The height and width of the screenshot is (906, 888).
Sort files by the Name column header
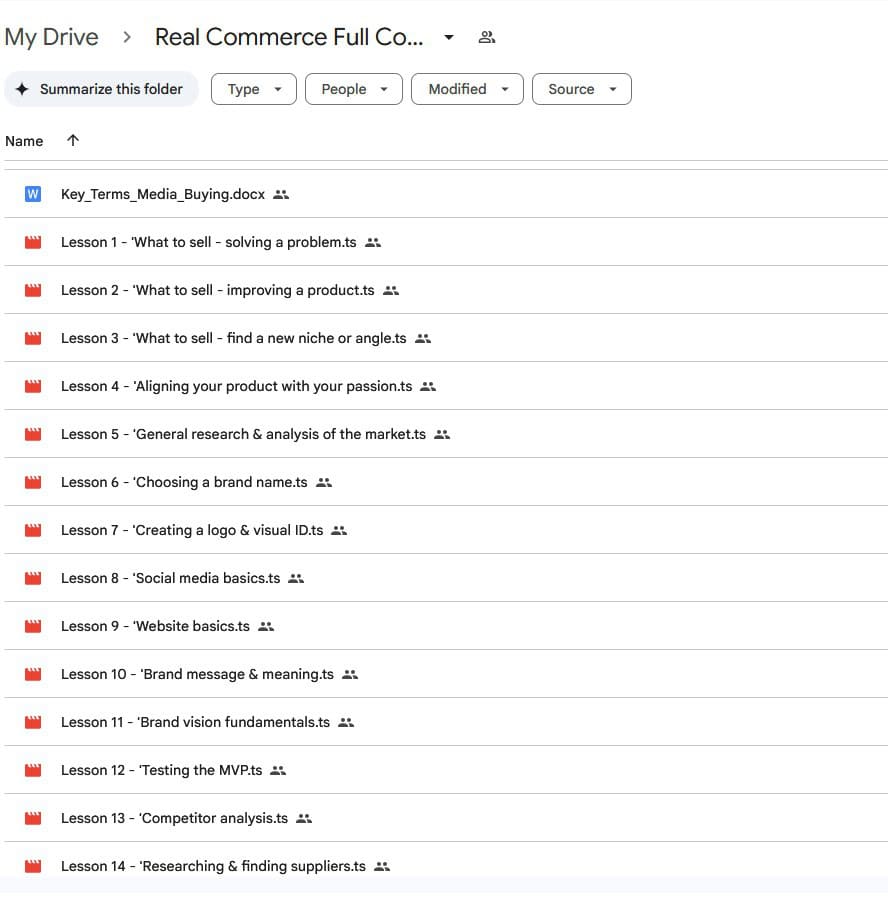click(24, 141)
